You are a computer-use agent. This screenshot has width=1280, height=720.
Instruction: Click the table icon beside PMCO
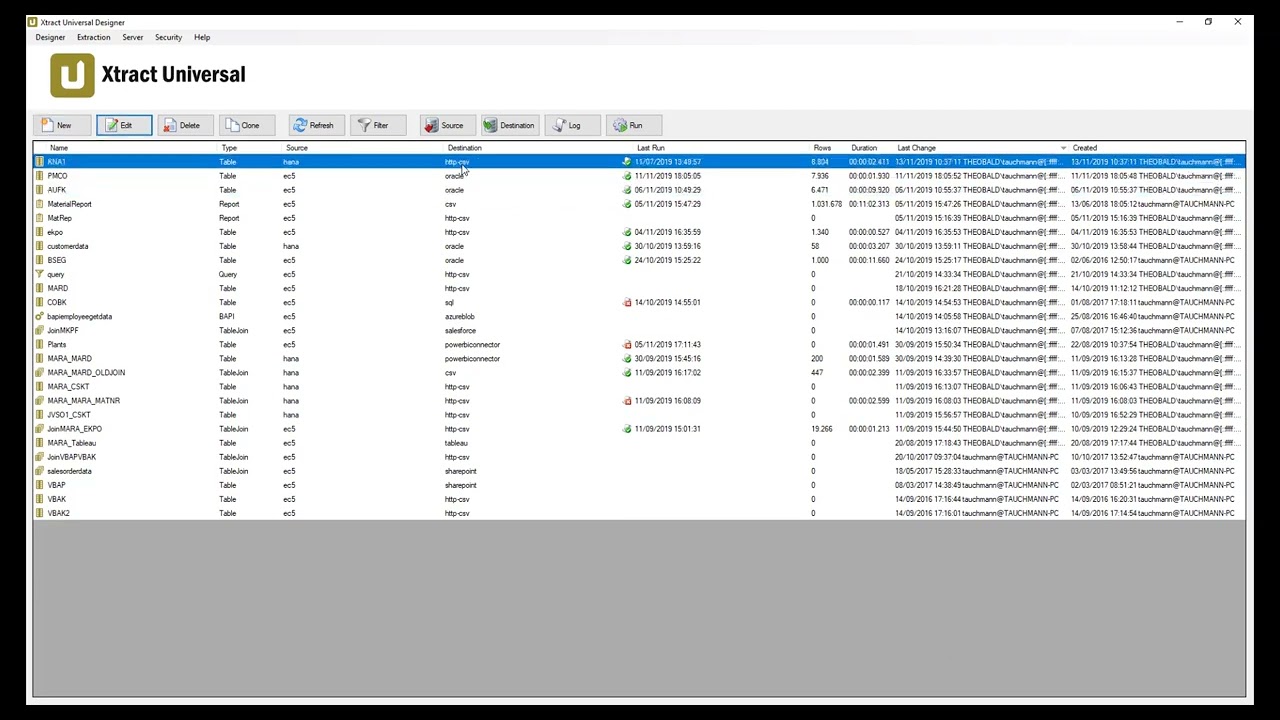(x=40, y=176)
